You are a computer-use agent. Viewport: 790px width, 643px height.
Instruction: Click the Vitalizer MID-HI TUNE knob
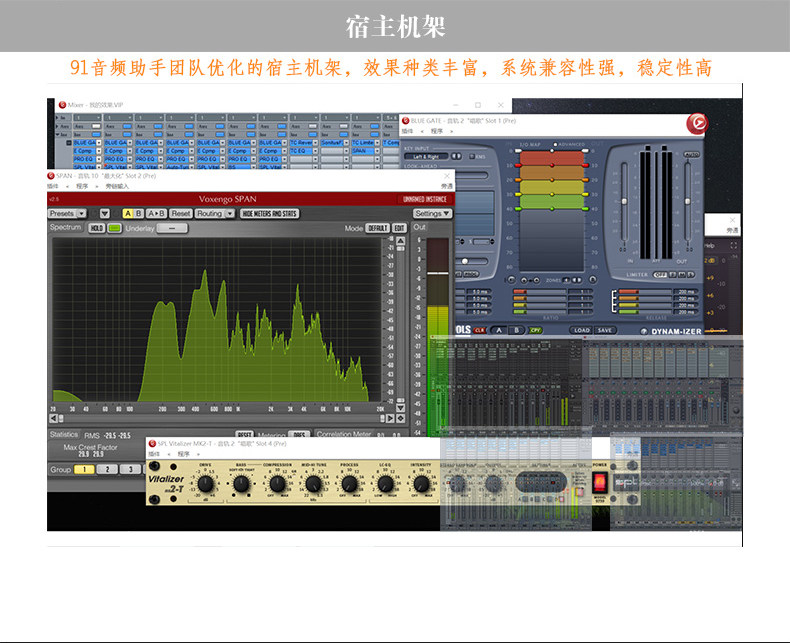point(313,484)
